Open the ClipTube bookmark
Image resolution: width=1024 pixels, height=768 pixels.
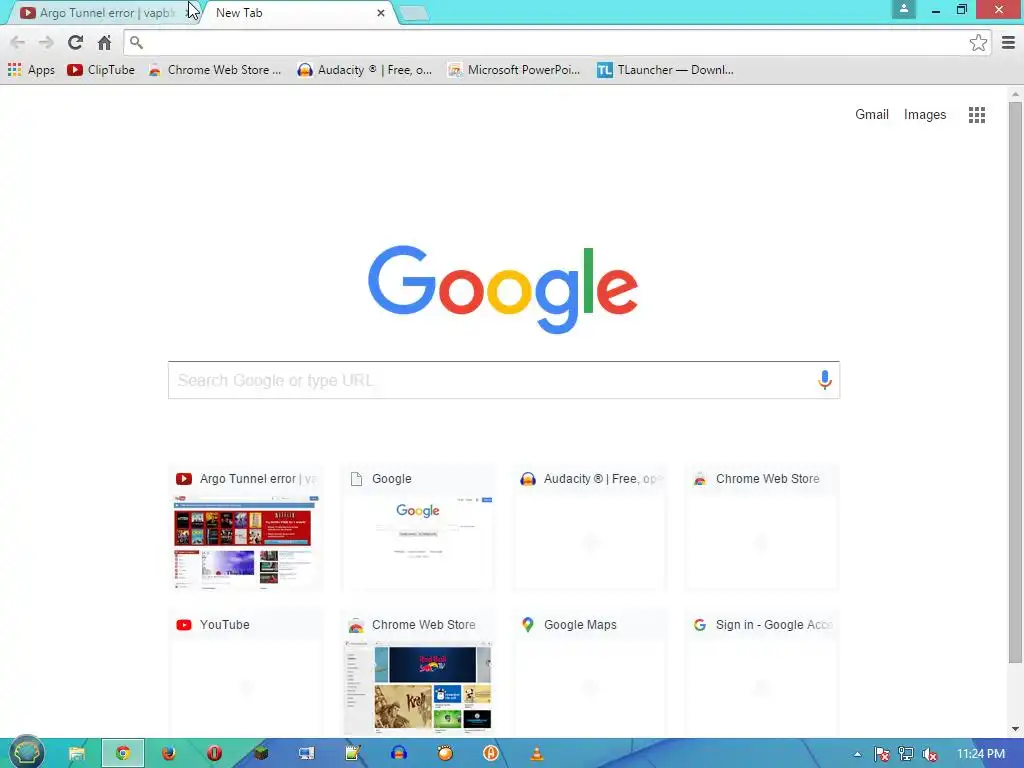101,70
